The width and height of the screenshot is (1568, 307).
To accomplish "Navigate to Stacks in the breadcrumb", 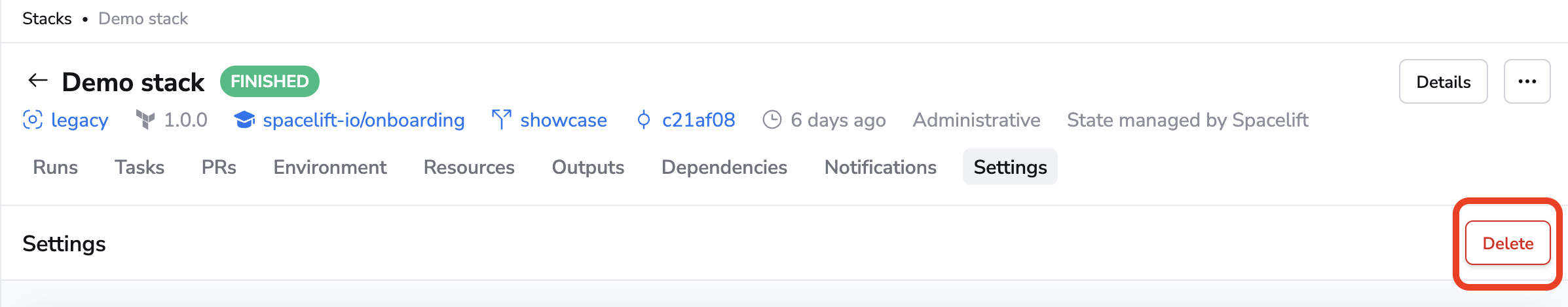I will click(47, 18).
